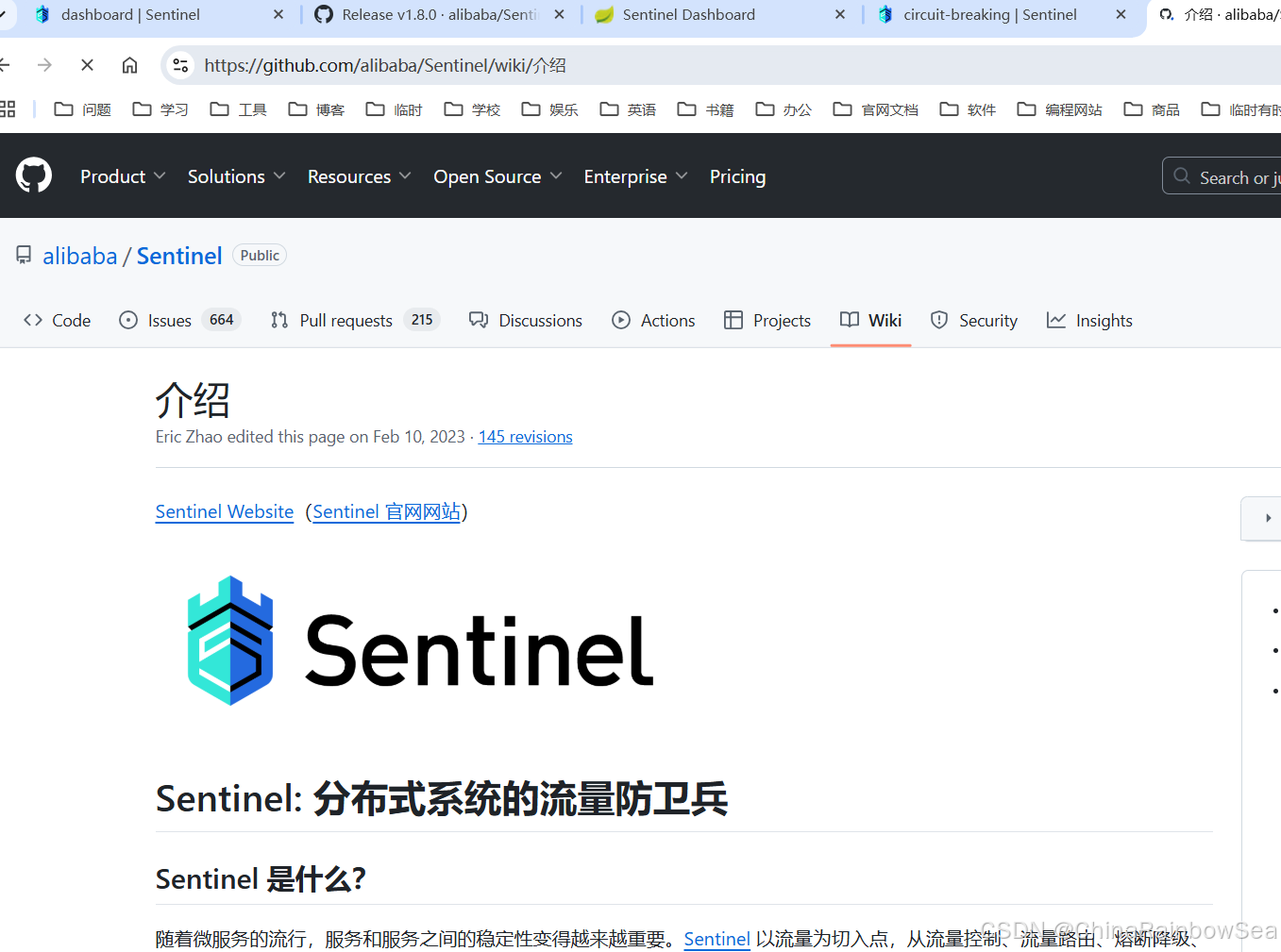Open the 编程网站 bookmark folder

[1059, 109]
